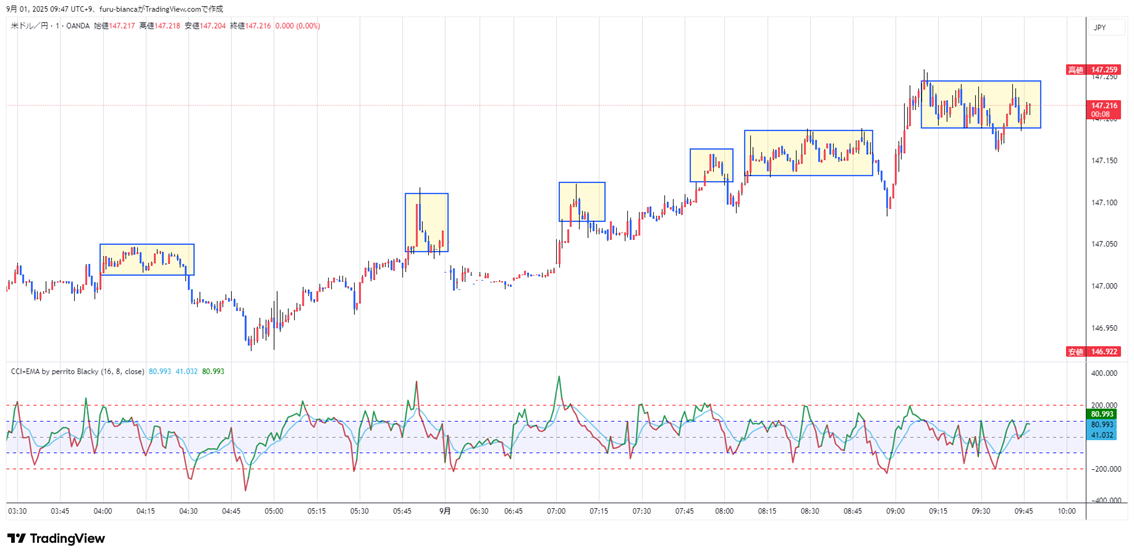Select the widest yellow rectangle near 08:30
Viewport: 1134px width, 557px height.
(808, 153)
